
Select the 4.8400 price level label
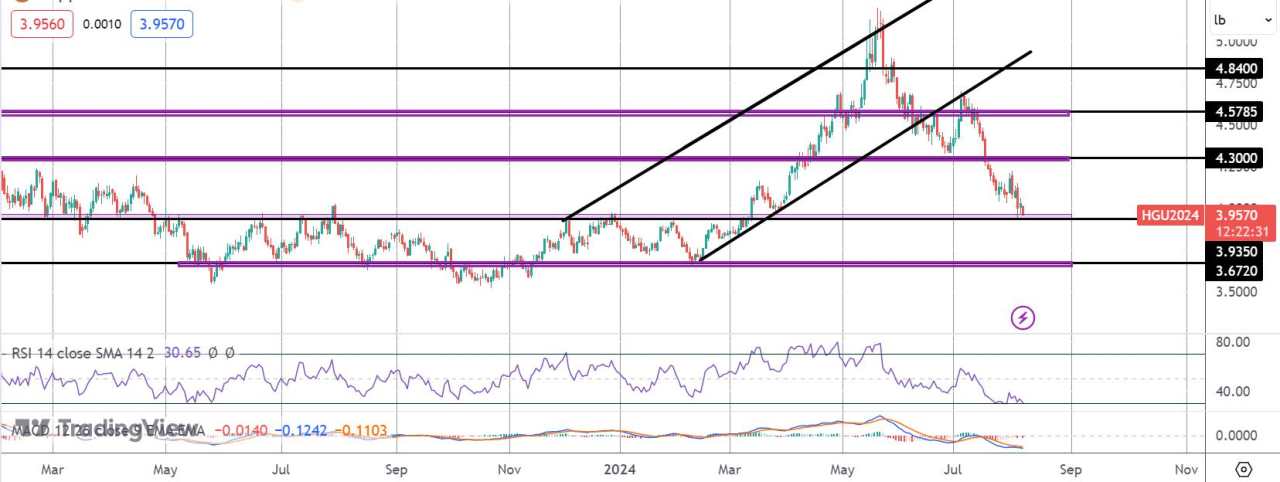1232,69
